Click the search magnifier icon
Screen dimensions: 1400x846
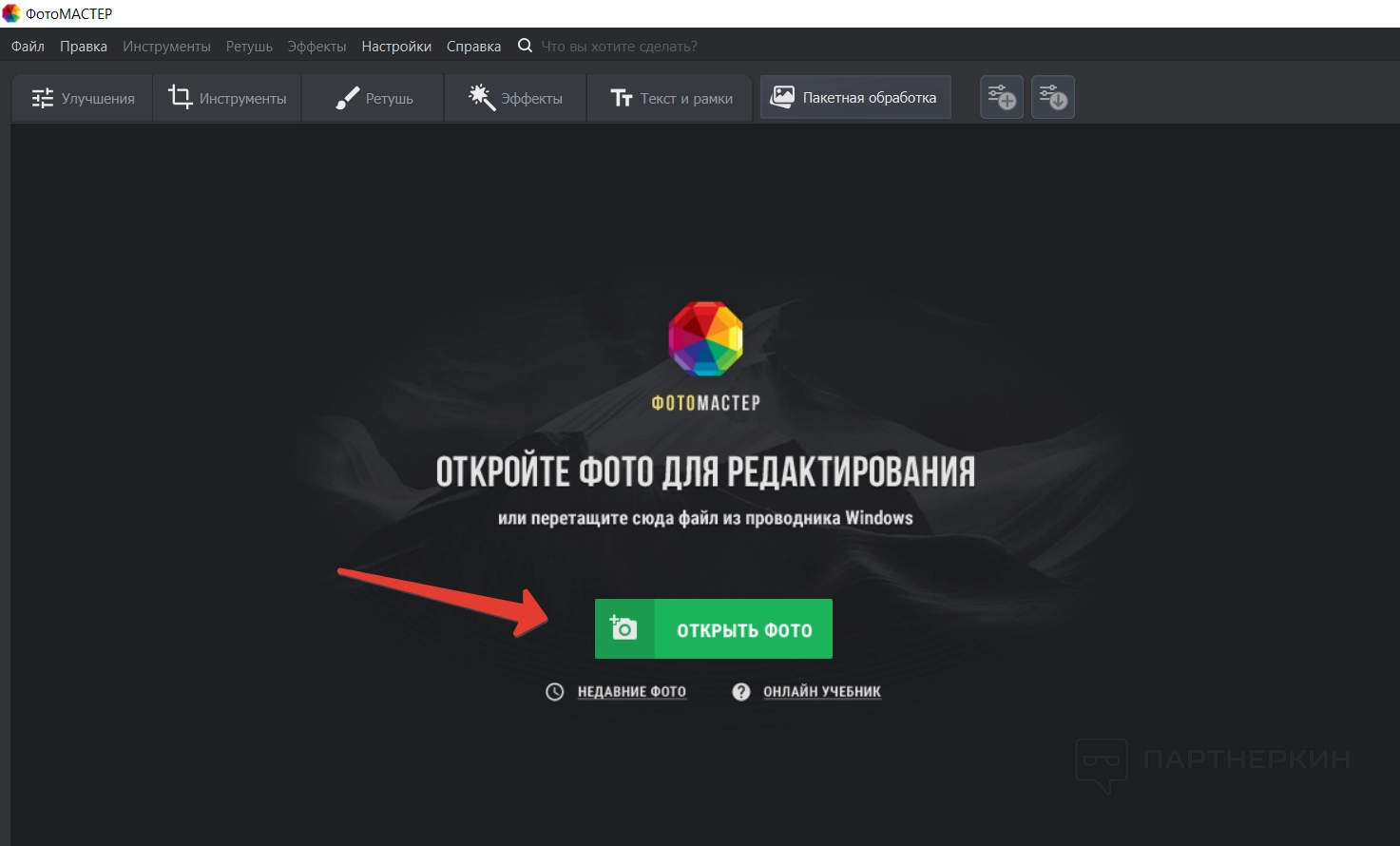coord(525,46)
